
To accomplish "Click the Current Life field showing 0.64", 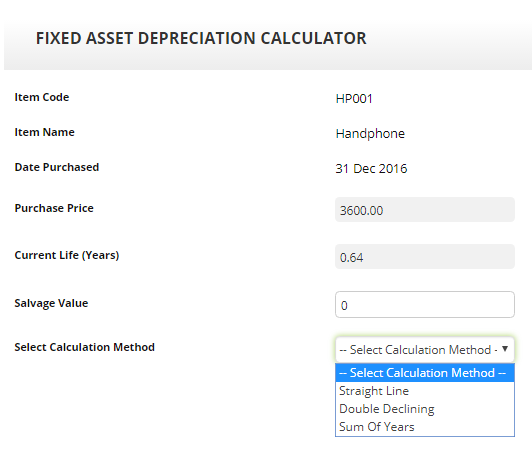I will pos(425,257).
